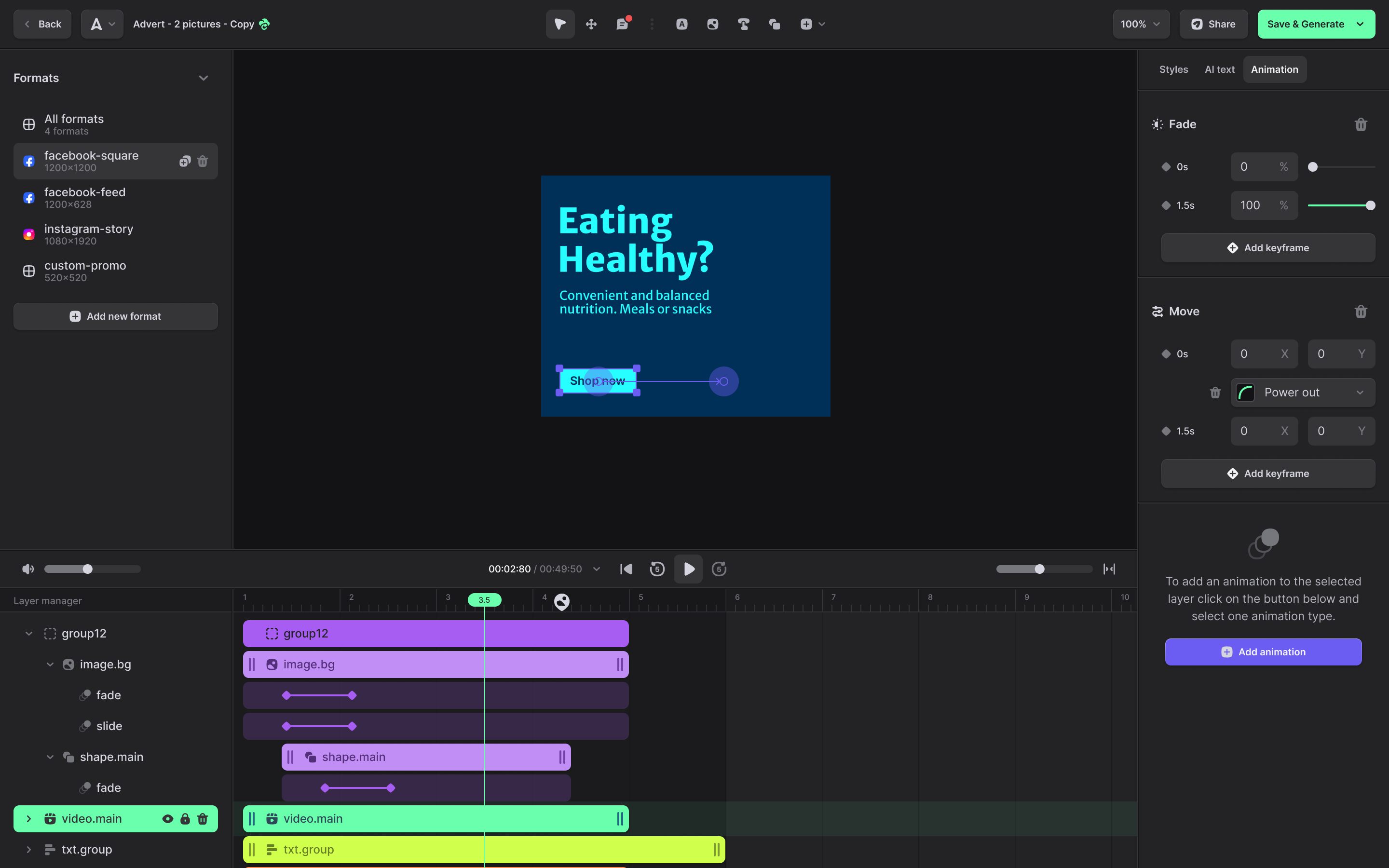Rewind 5 seconds
1389x868 pixels.
(x=657, y=569)
